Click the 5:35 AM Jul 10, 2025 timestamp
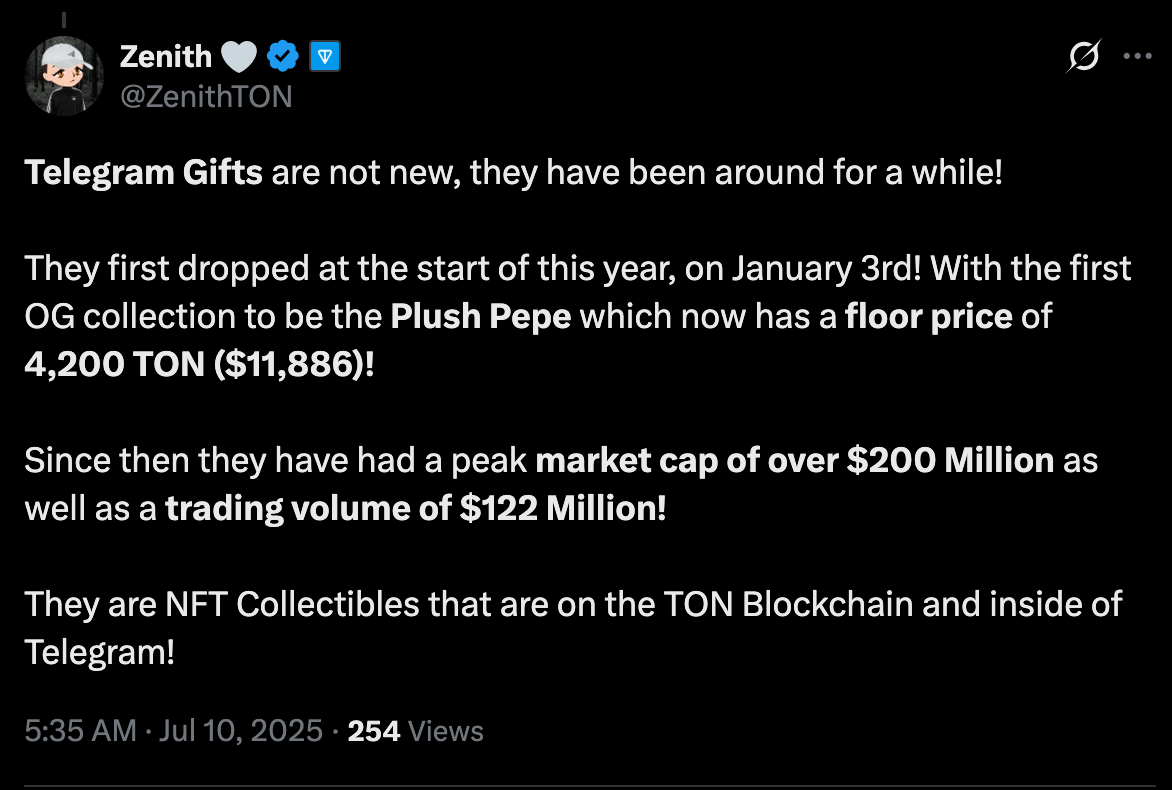The image size is (1172, 790). [173, 730]
